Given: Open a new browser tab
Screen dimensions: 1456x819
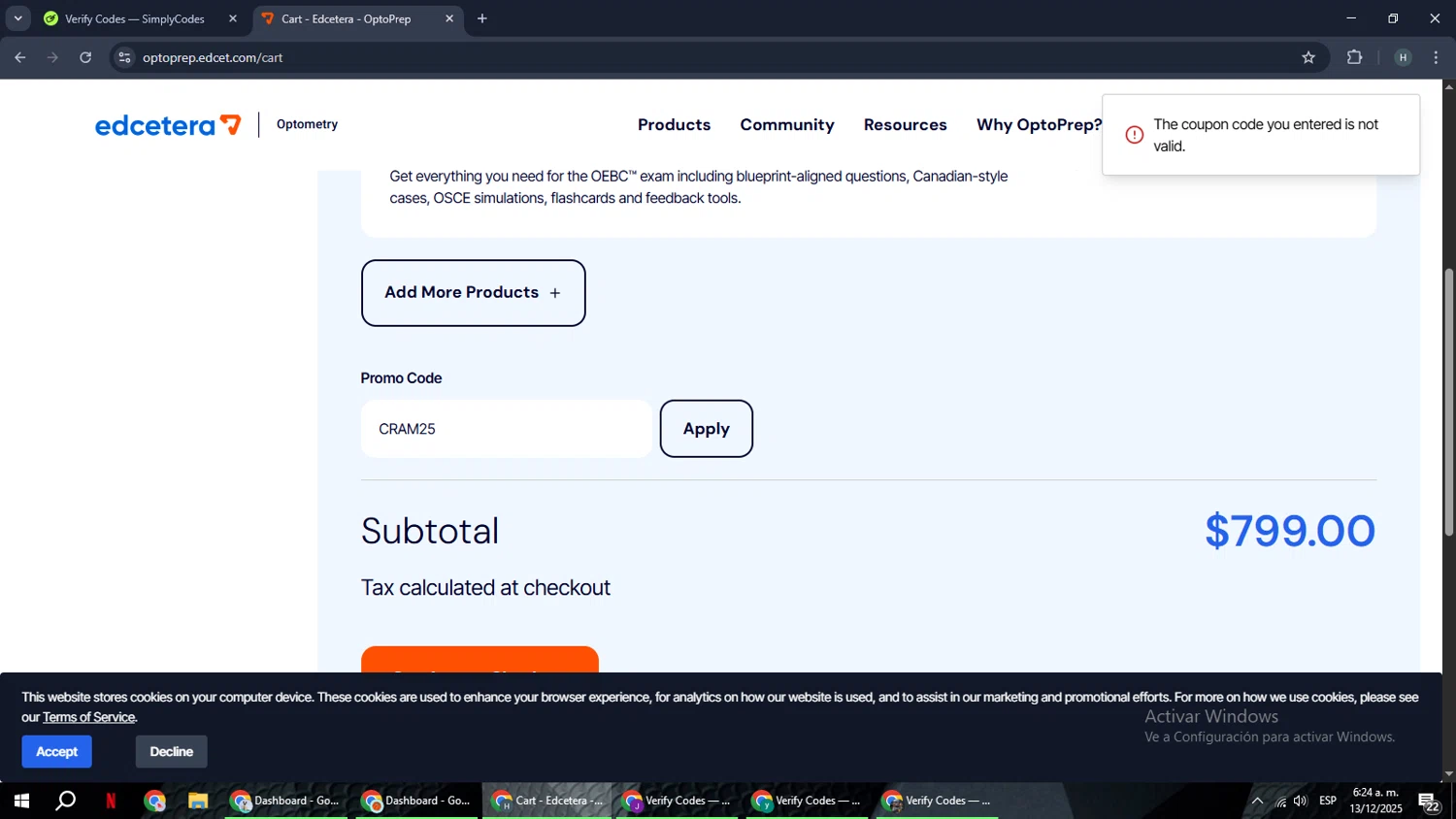Looking at the screenshot, I should point(482,18).
